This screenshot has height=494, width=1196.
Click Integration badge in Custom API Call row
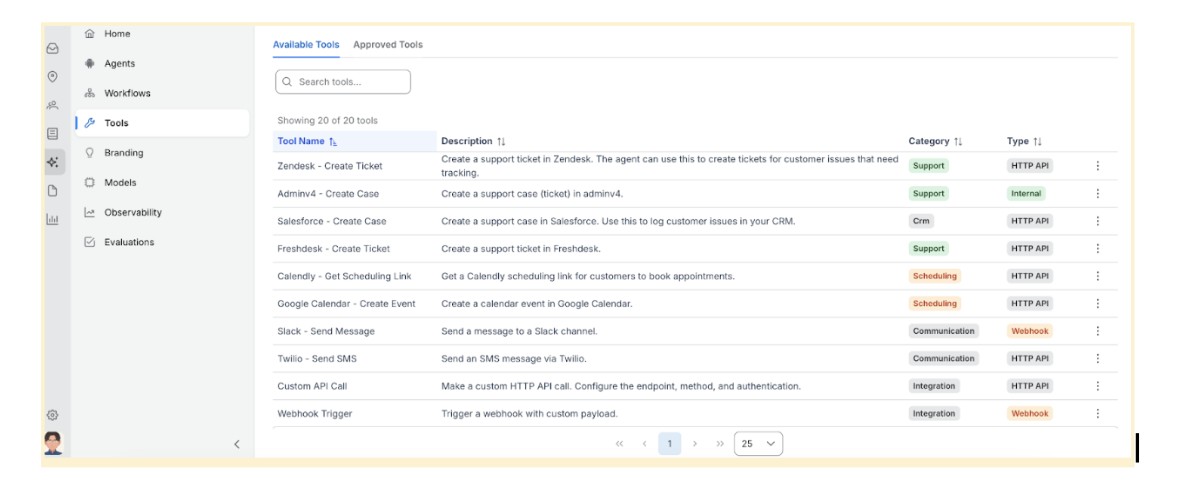934,386
